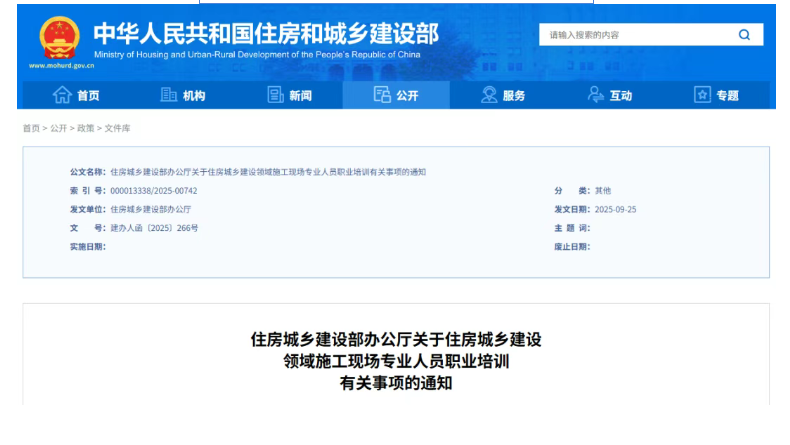Click the building icon beside 机构
The image size is (790, 445).
coord(169,95)
